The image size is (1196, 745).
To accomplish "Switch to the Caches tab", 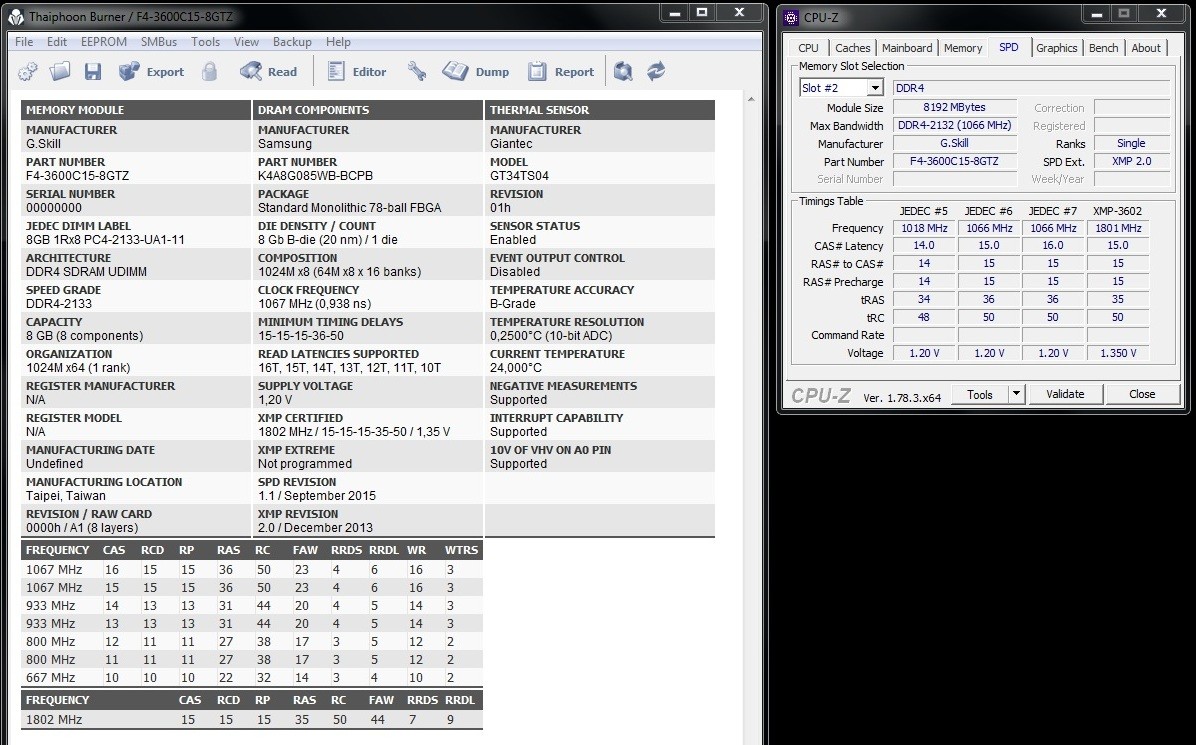I will (852, 47).
